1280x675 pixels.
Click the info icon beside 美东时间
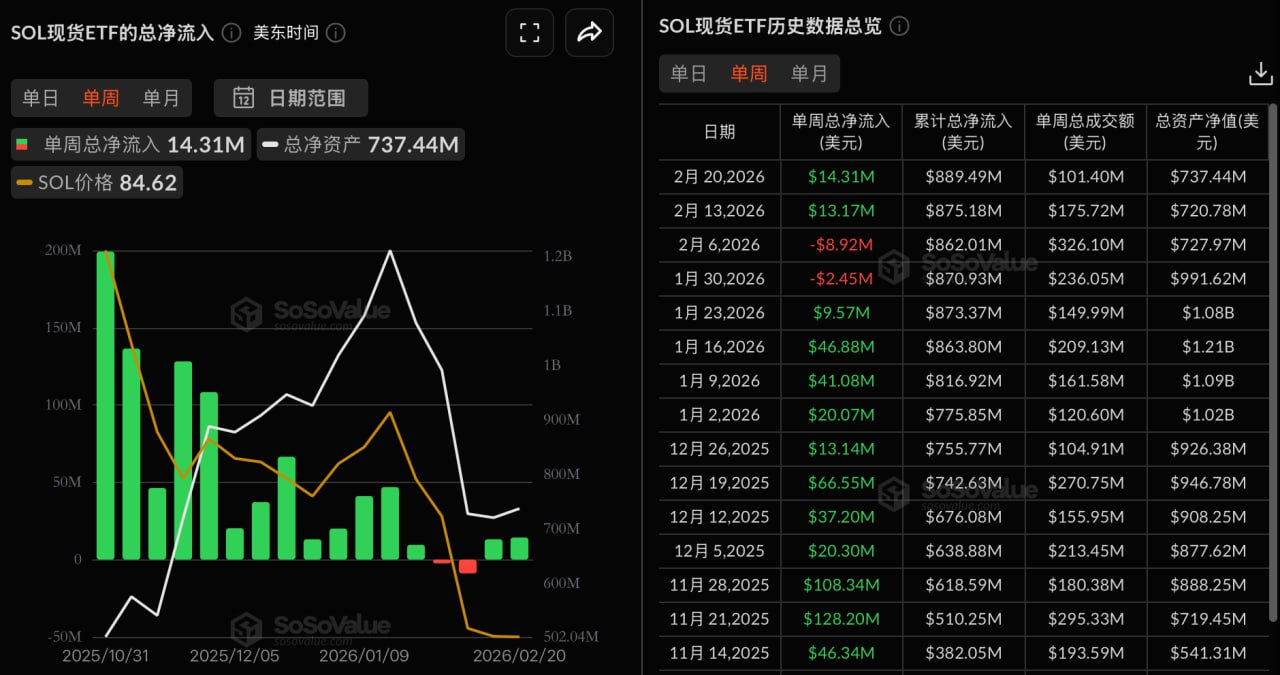click(x=335, y=33)
